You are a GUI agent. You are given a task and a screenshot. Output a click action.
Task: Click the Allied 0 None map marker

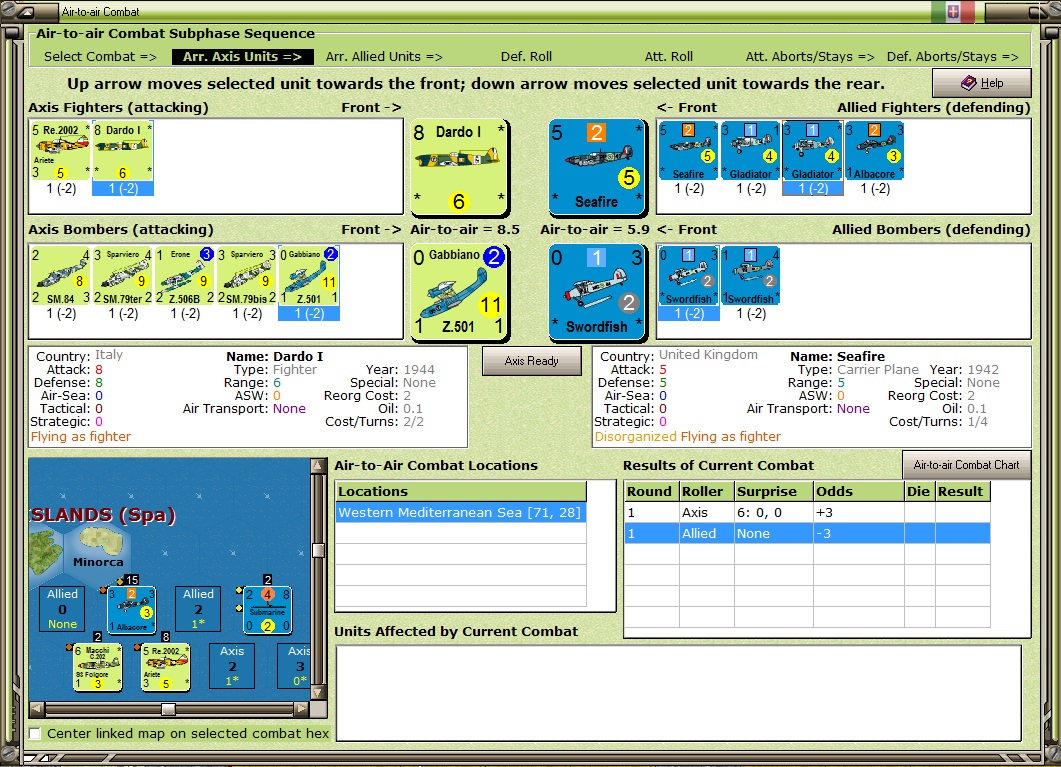tap(62, 609)
